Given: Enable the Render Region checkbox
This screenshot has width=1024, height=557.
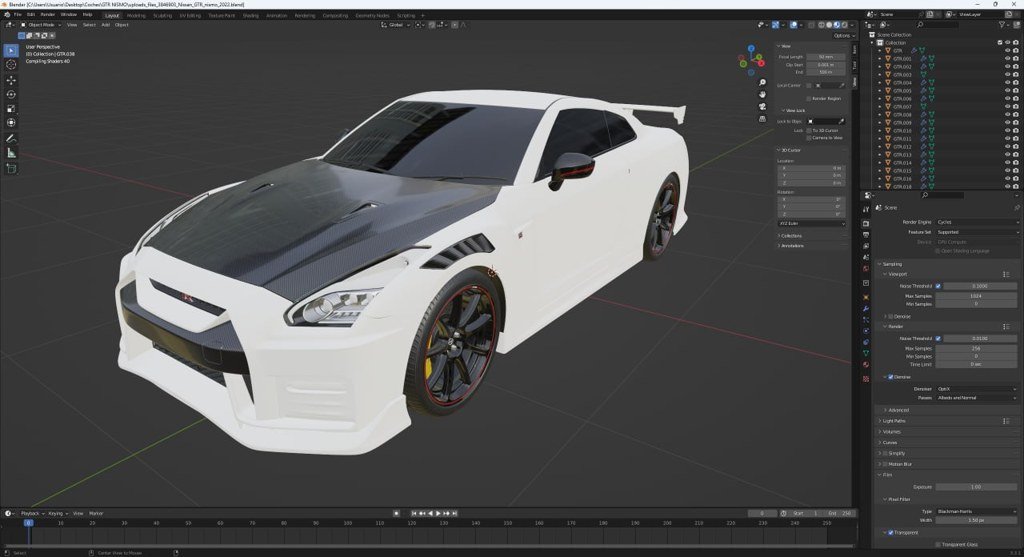Looking at the screenshot, I should click(808, 99).
